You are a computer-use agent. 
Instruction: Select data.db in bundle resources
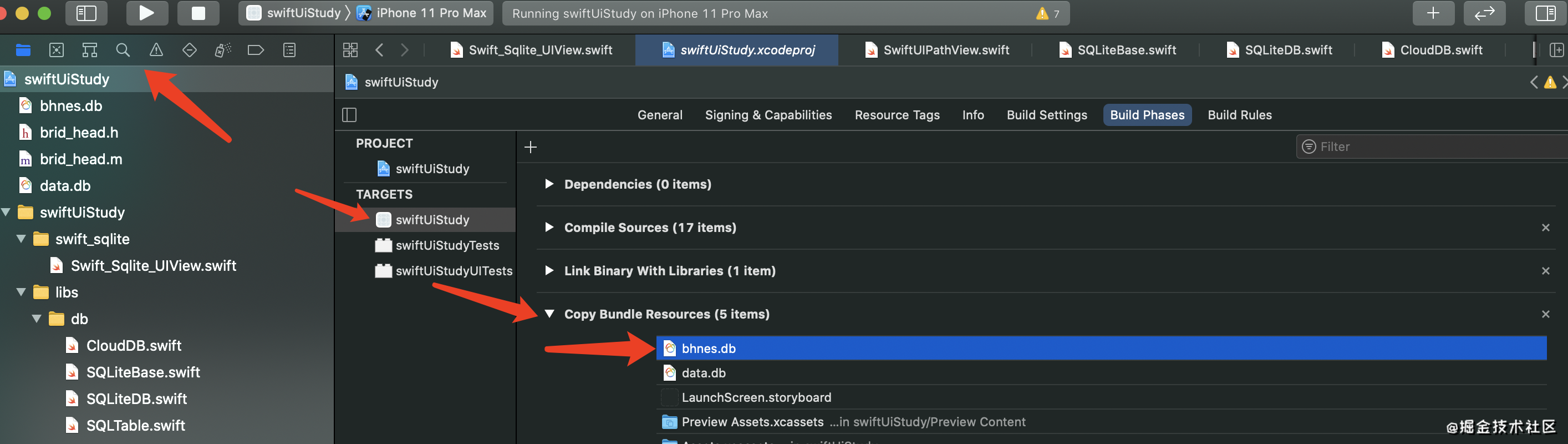1101,373
